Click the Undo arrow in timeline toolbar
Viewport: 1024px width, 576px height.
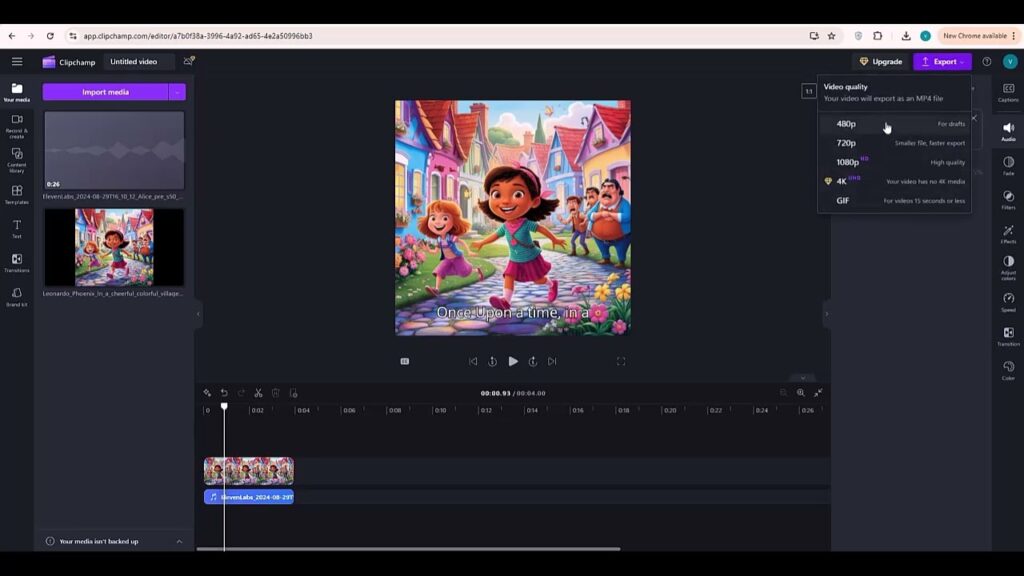224,393
